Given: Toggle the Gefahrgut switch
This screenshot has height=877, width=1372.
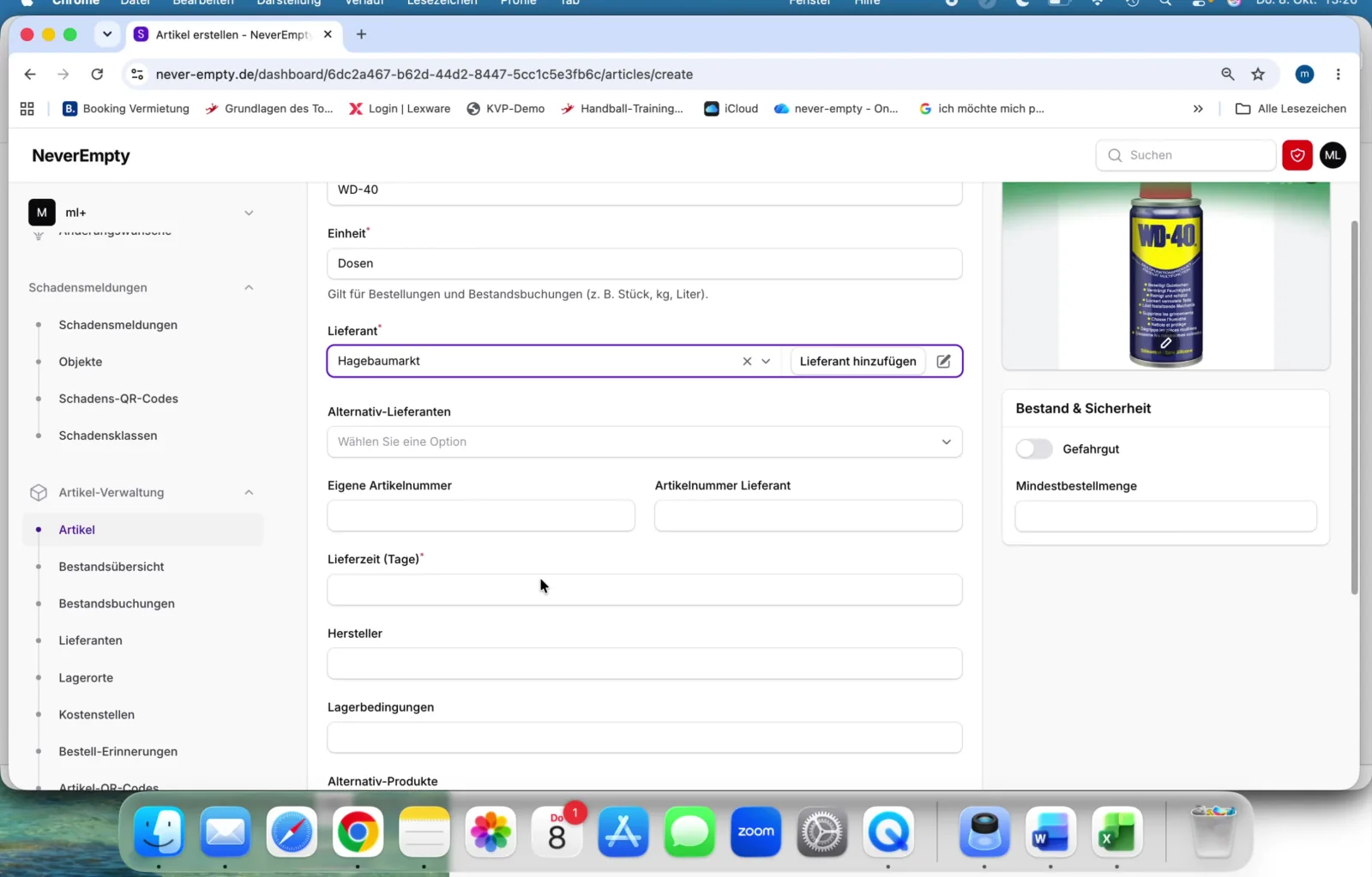Looking at the screenshot, I should [x=1034, y=448].
